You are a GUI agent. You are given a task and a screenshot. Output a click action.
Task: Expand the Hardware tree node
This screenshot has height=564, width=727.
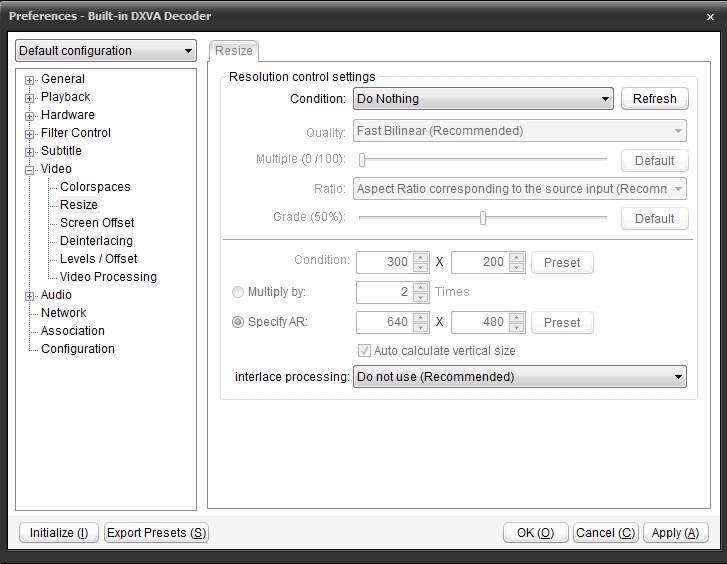[29, 116]
